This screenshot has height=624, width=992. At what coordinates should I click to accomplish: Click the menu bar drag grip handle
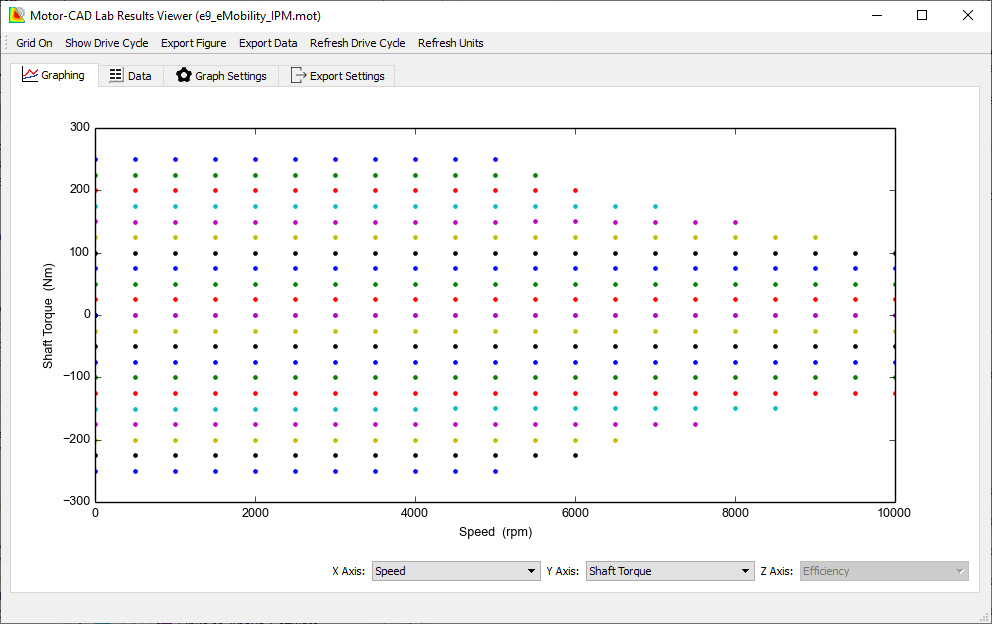(6, 43)
